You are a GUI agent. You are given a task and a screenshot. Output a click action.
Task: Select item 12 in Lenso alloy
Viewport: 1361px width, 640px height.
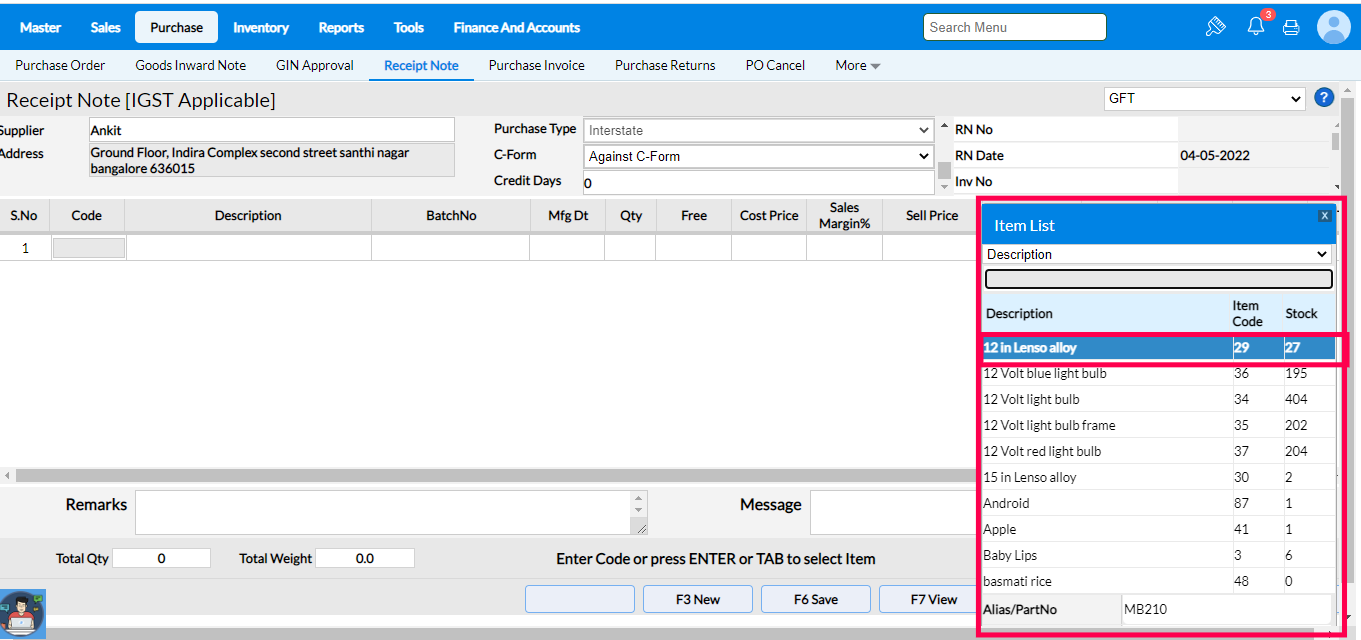[x=1158, y=348]
